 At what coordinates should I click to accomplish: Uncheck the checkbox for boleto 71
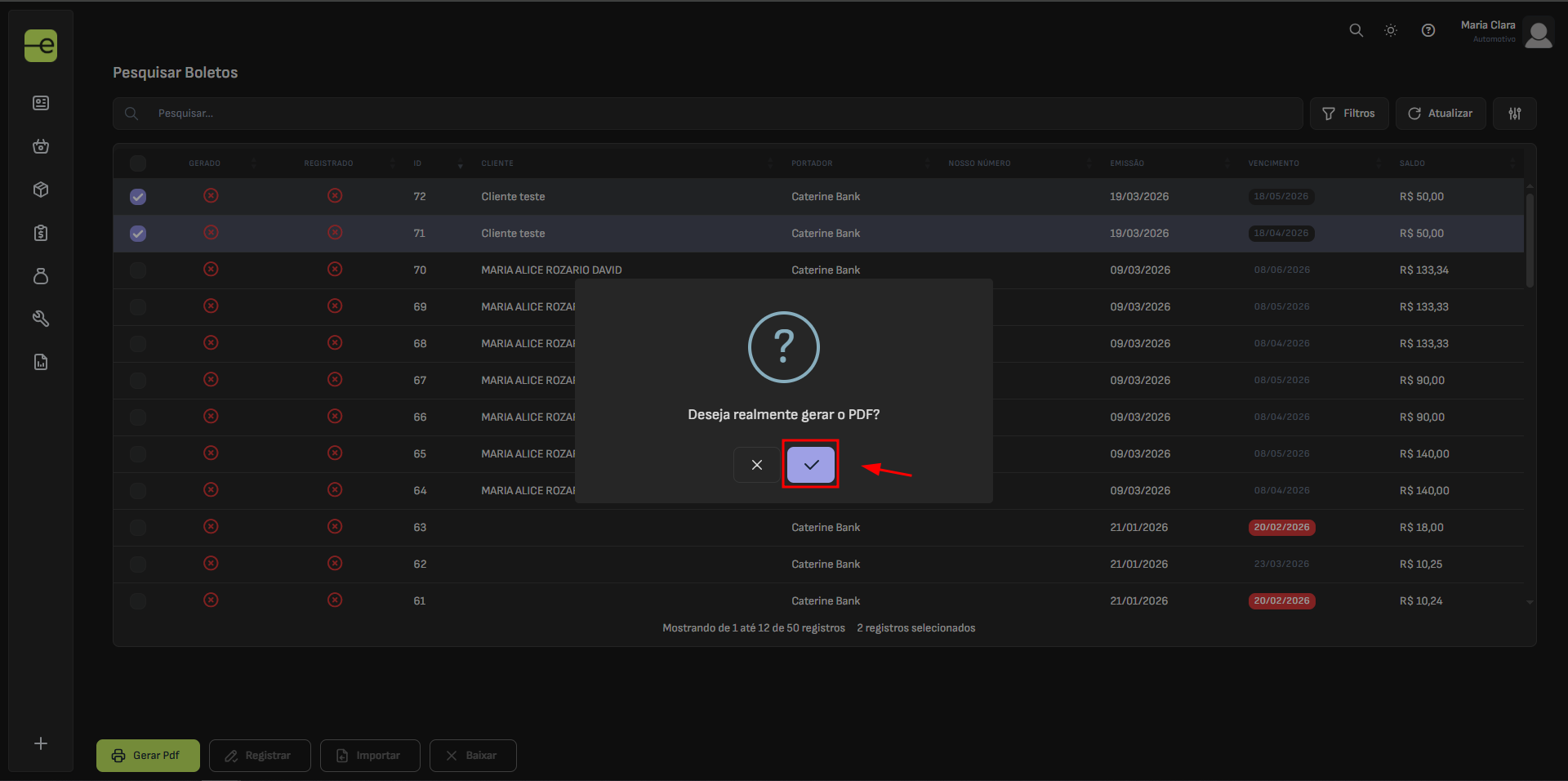pos(138,234)
